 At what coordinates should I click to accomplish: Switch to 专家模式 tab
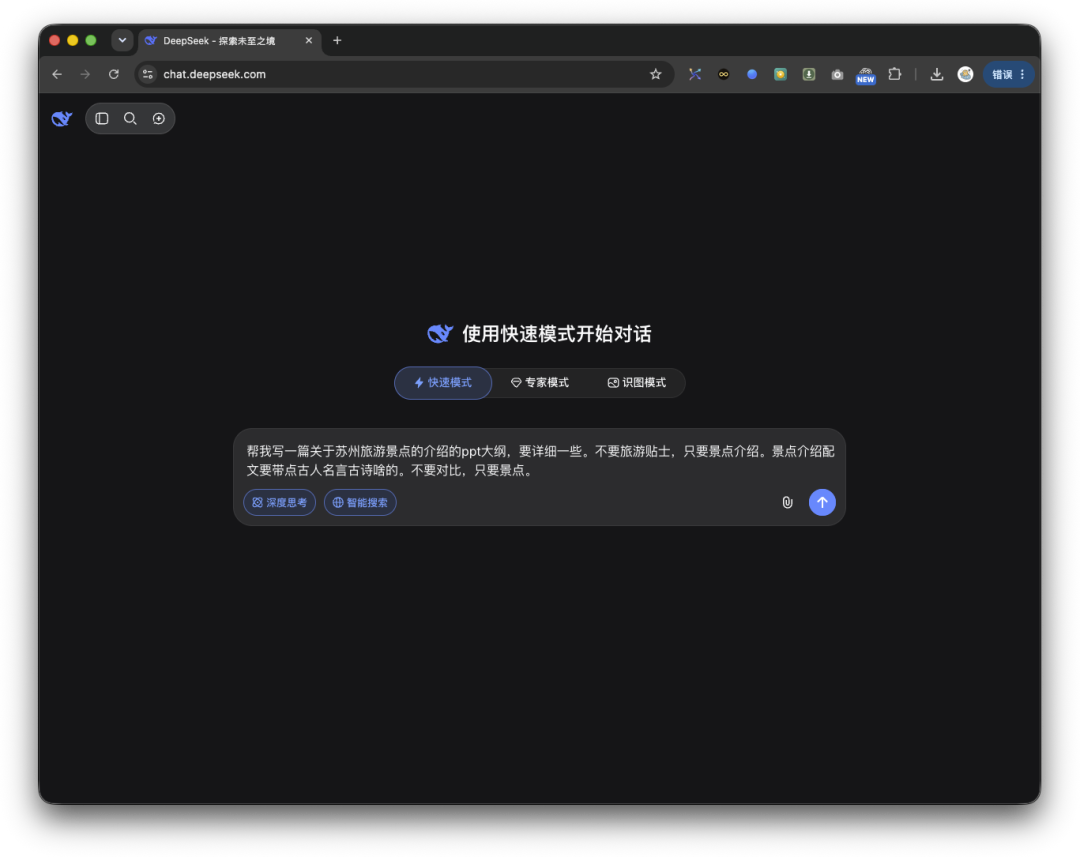(540, 382)
